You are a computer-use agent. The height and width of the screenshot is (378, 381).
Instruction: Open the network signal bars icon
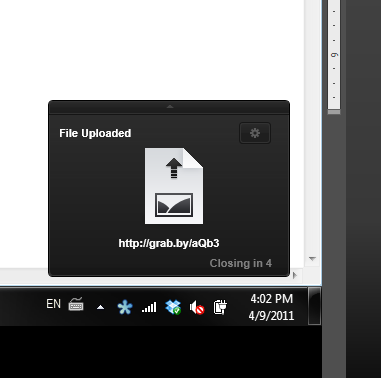[x=149, y=307]
